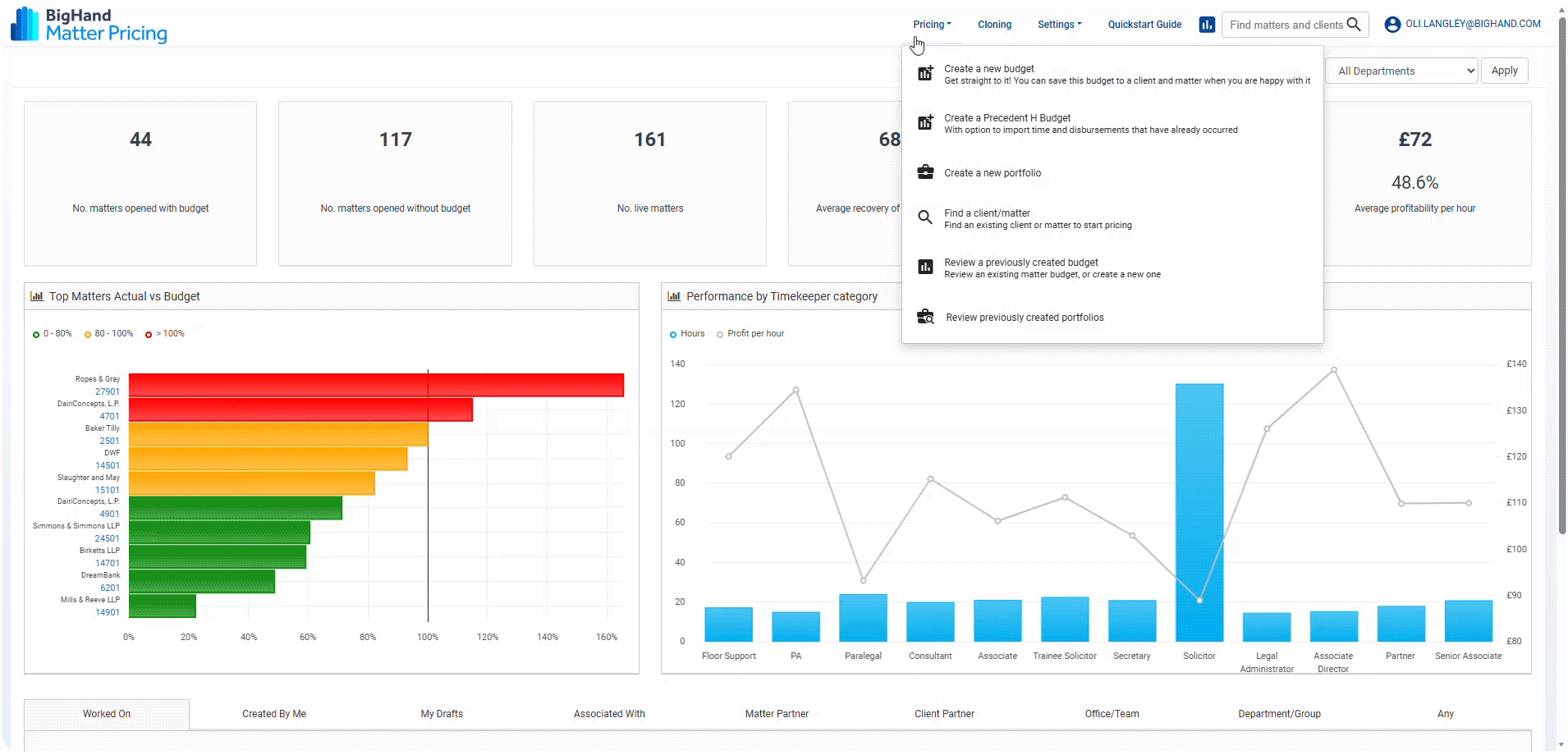This screenshot has height=755, width=1568.
Task: Select Create a new budget menu entry
Action: (x=1112, y=75)
